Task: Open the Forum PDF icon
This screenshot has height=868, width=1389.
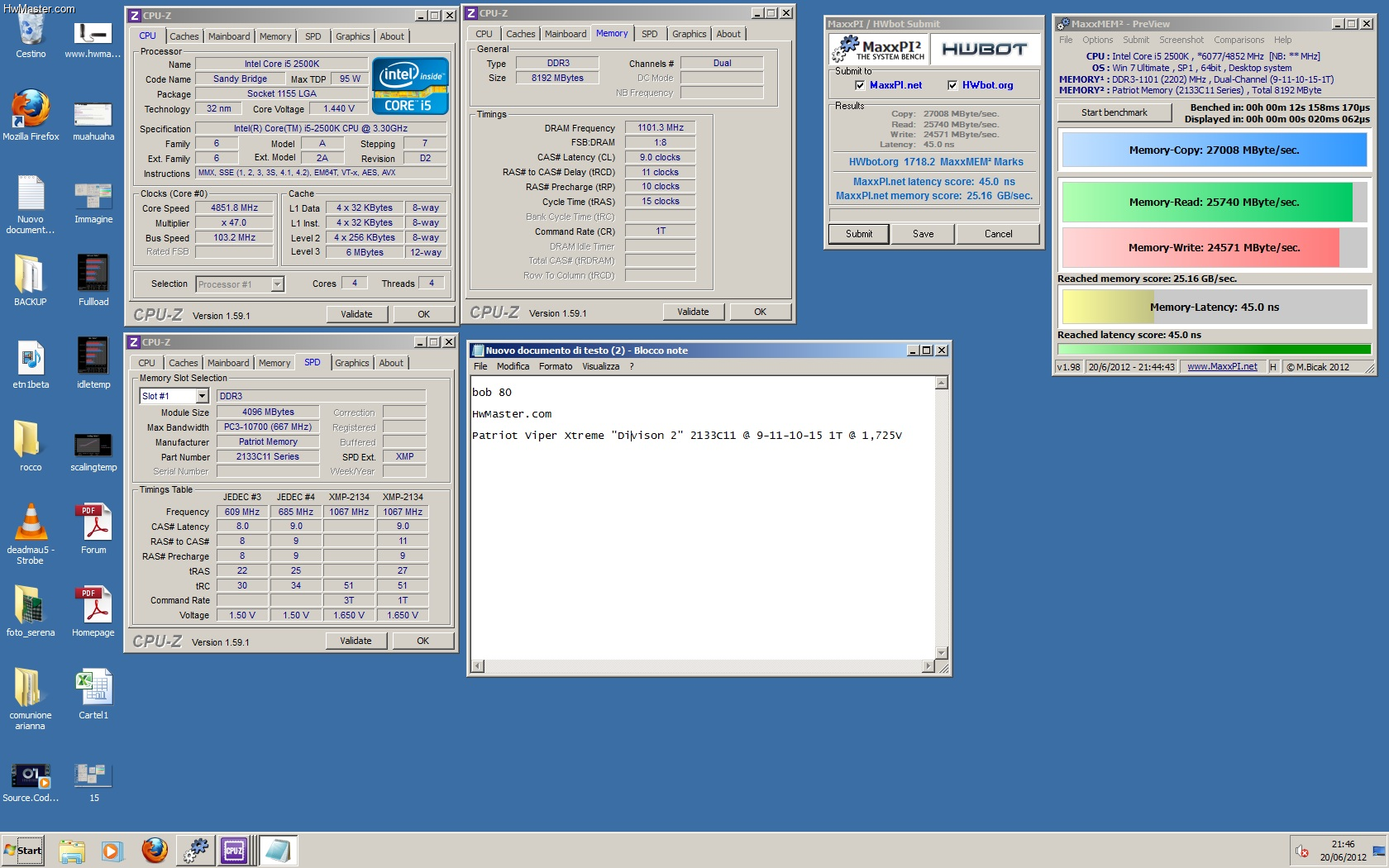Action: pos(93,529)
